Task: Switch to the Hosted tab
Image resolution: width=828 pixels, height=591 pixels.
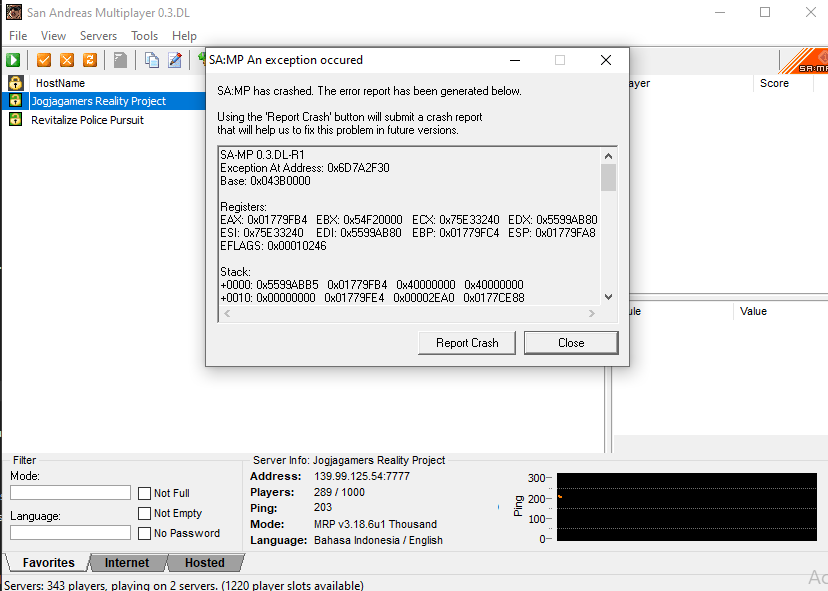Action: tap(205, 562)
